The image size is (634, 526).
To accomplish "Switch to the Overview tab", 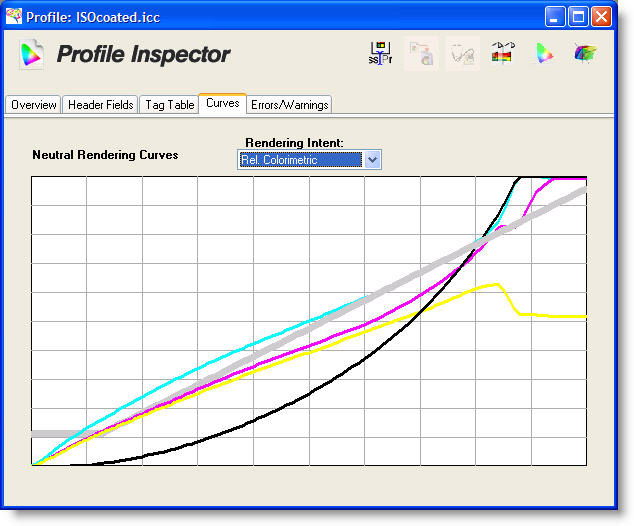I will point(34,105).
